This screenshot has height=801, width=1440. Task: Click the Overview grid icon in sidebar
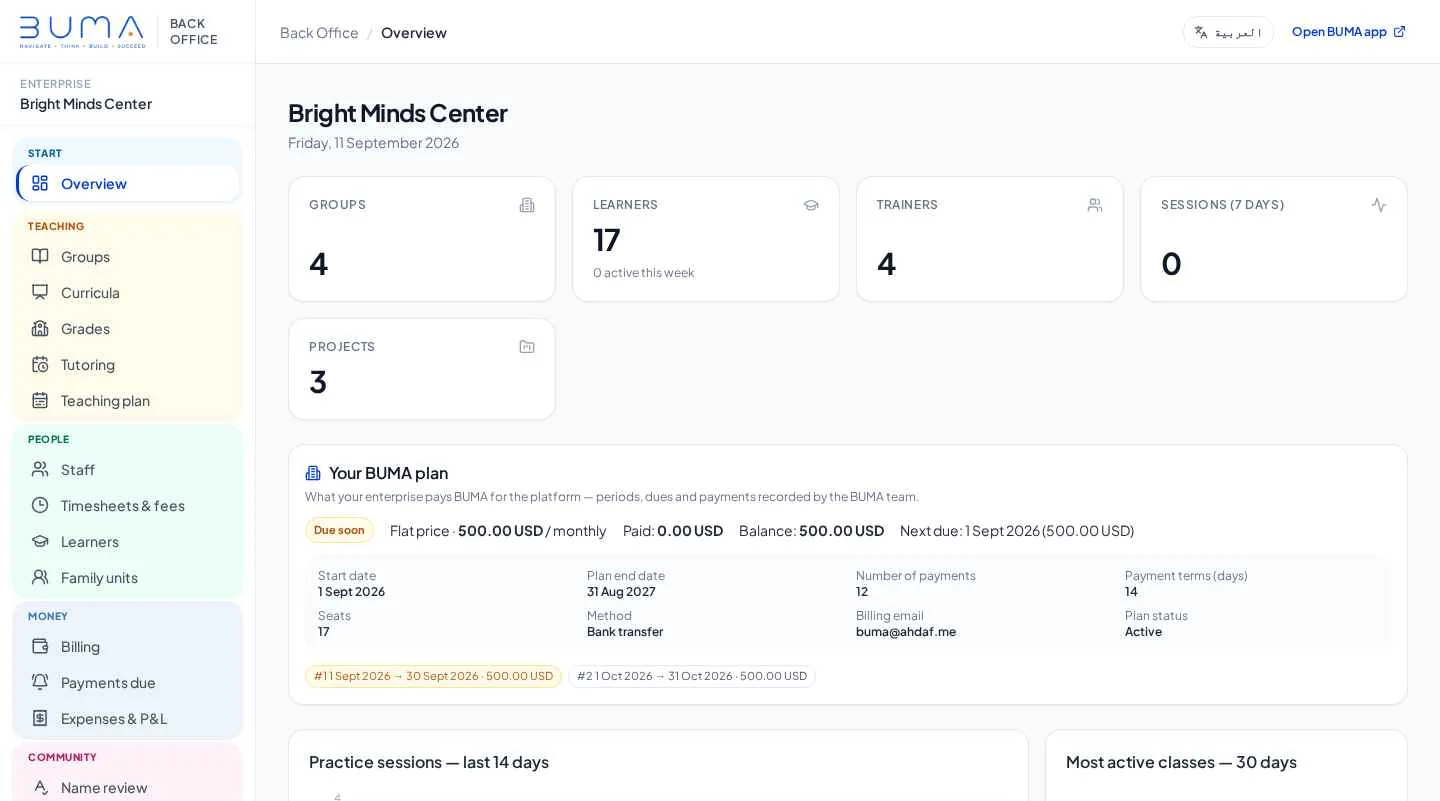(40, 183)
